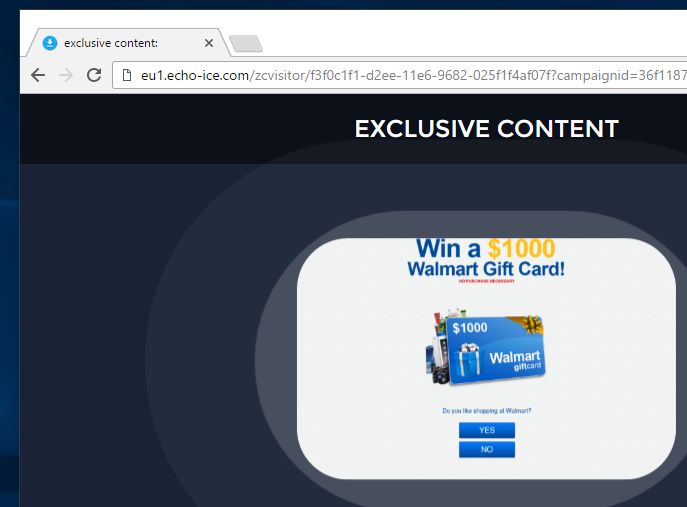Image resolution: width=687 pixels, height=507 pixels.
Task: Click the red 'No purchase necessary' fine print
Action: pyautogui.click(x=486, y=281)
